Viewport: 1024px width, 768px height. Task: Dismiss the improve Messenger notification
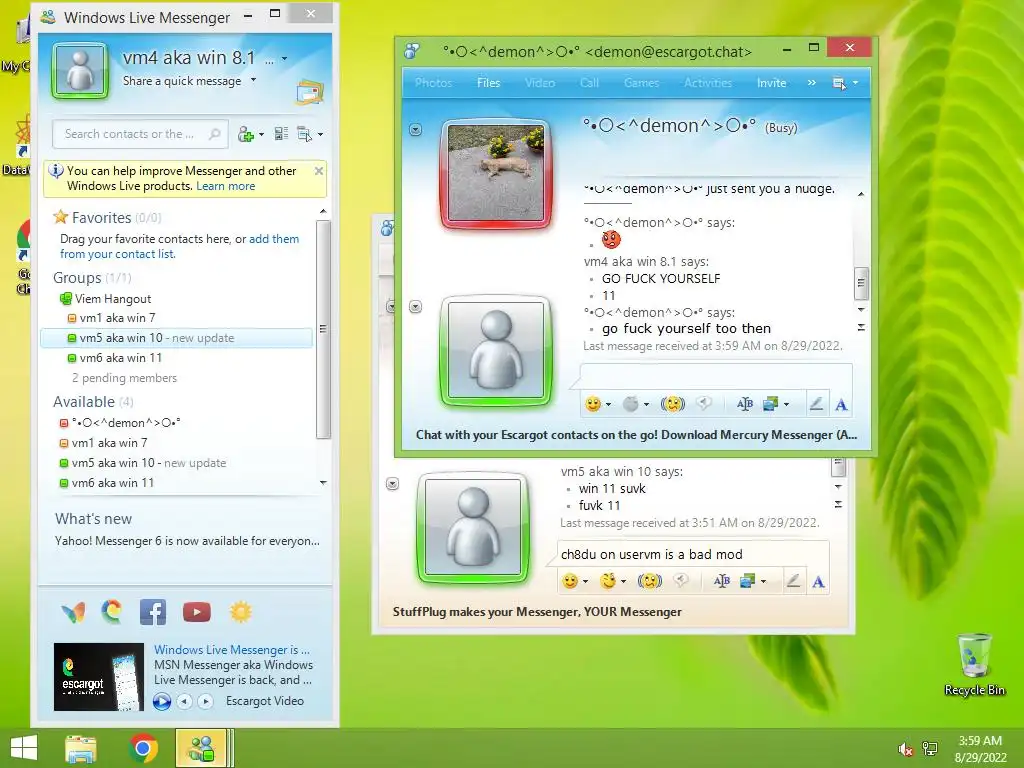click(319, 171)
